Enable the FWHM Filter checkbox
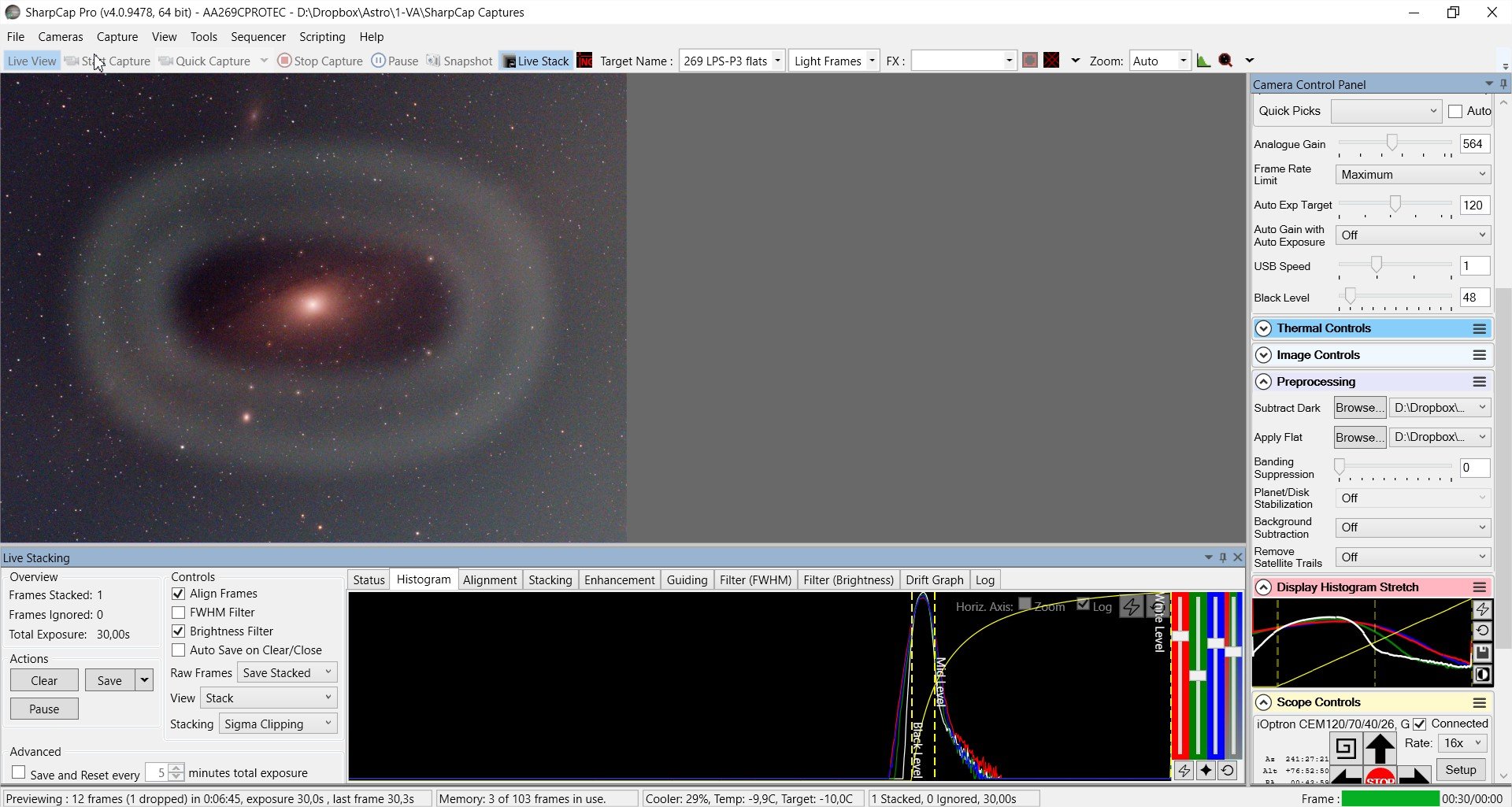Viewport: 1512px width, 807px height. (179, 613)
